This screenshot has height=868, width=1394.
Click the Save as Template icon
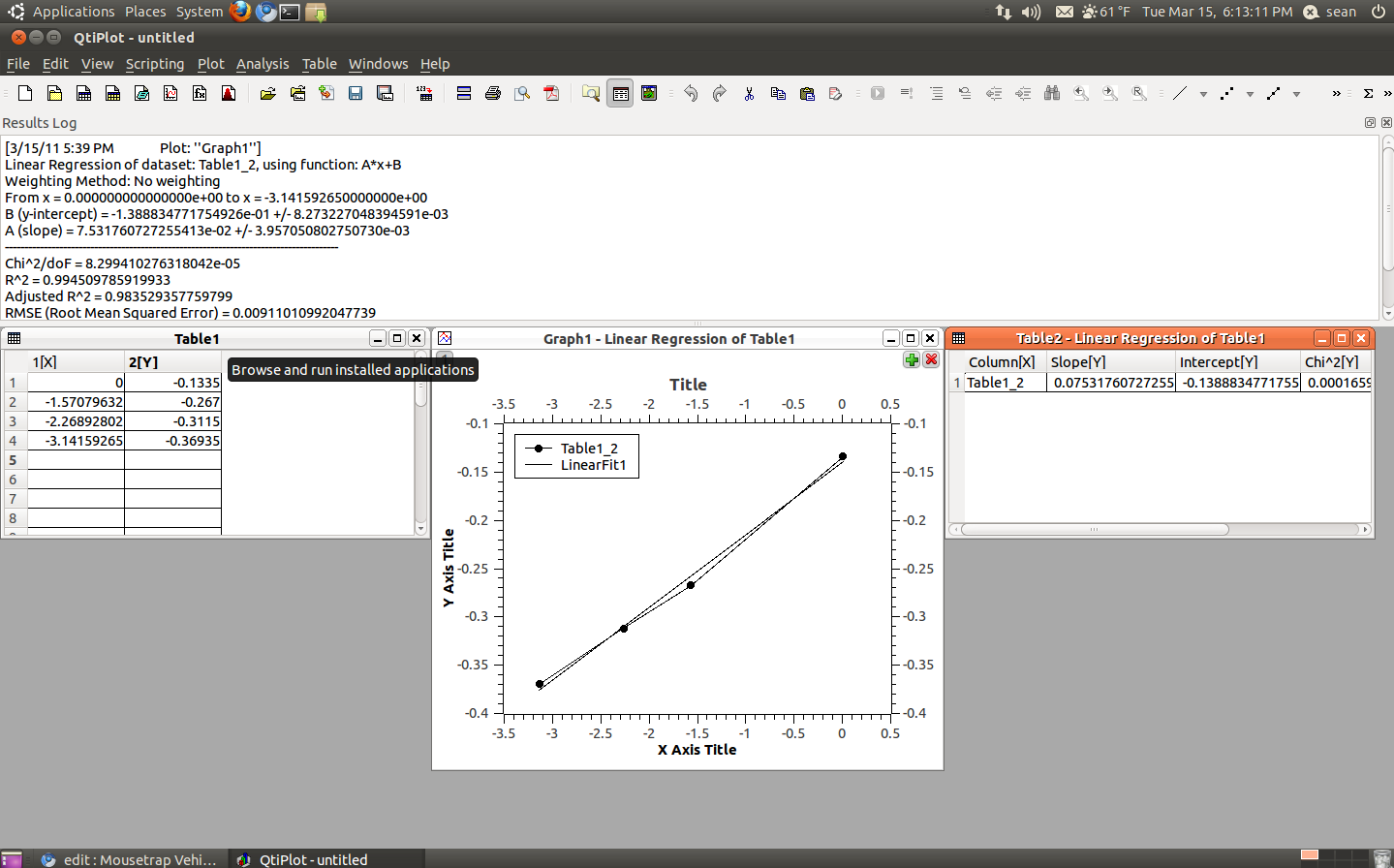pyautogui.click(x=385, y=93)
